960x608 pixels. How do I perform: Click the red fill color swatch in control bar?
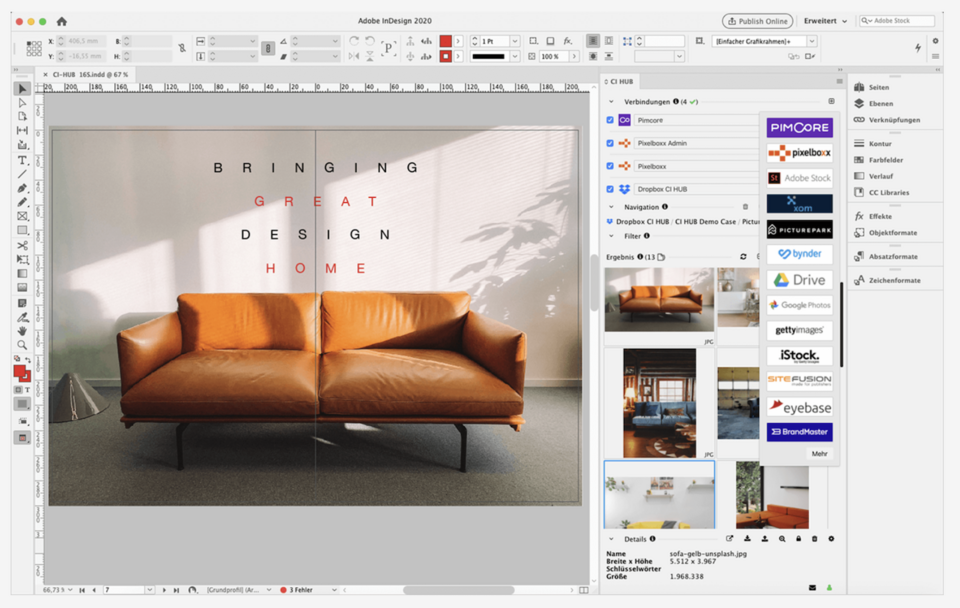coord(446,41)
